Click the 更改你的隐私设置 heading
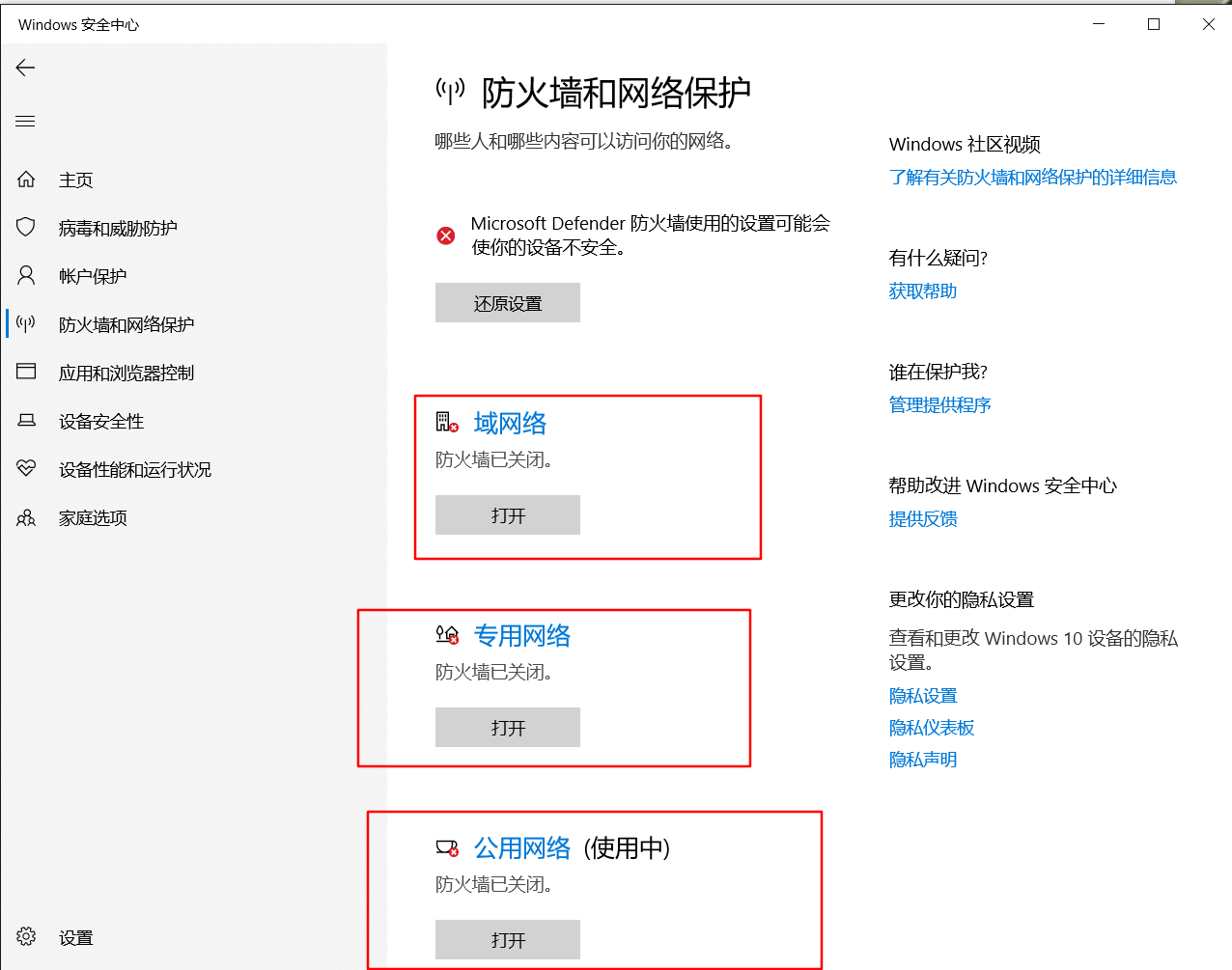Screen dimensions: 1232x970 962,599
